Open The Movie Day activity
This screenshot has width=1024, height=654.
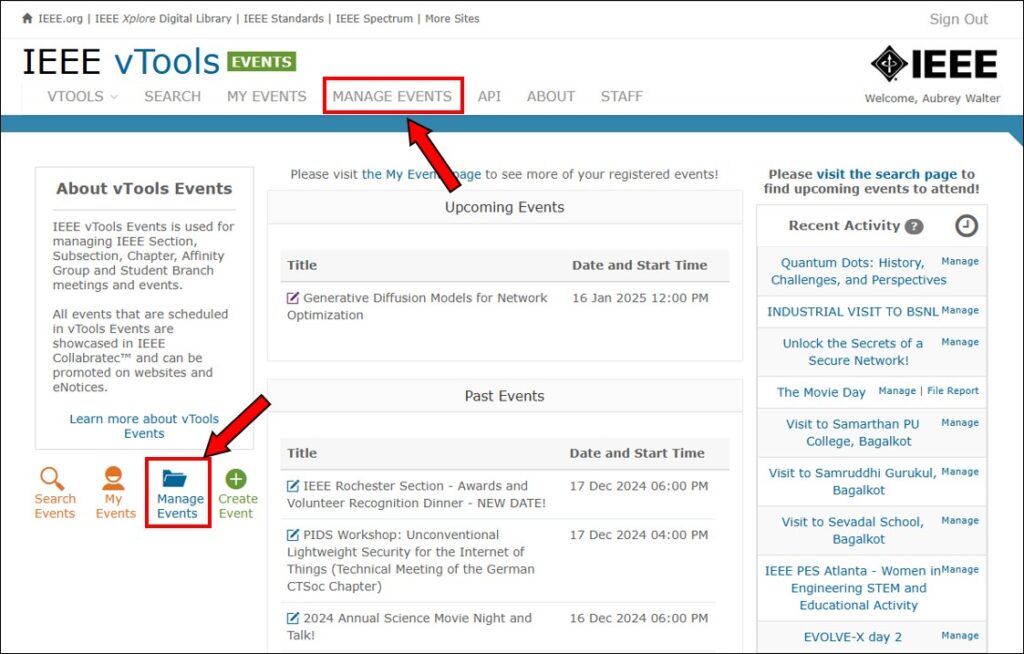coord(821,392)
